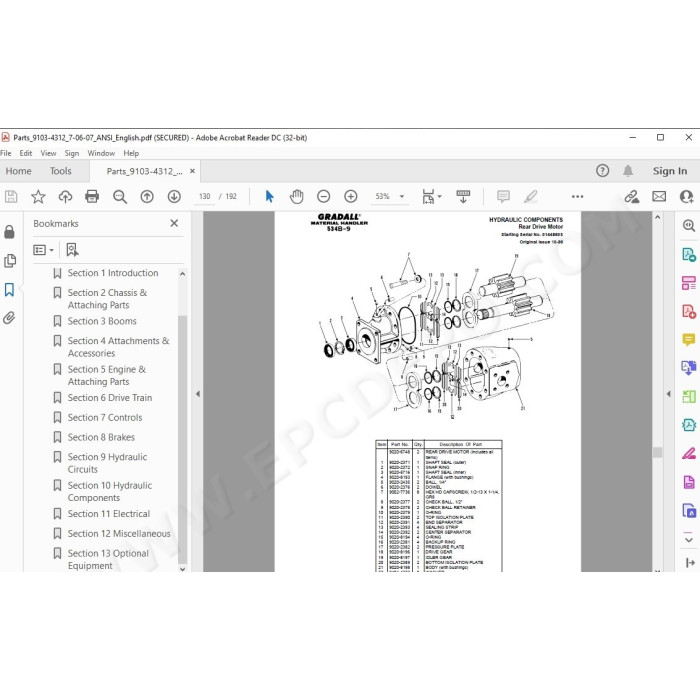Image resolution: width=700 pixels, height=700 pixels.
Task: Open the fit page options tool
Action: pyautogui.click(x=431, y=196)
